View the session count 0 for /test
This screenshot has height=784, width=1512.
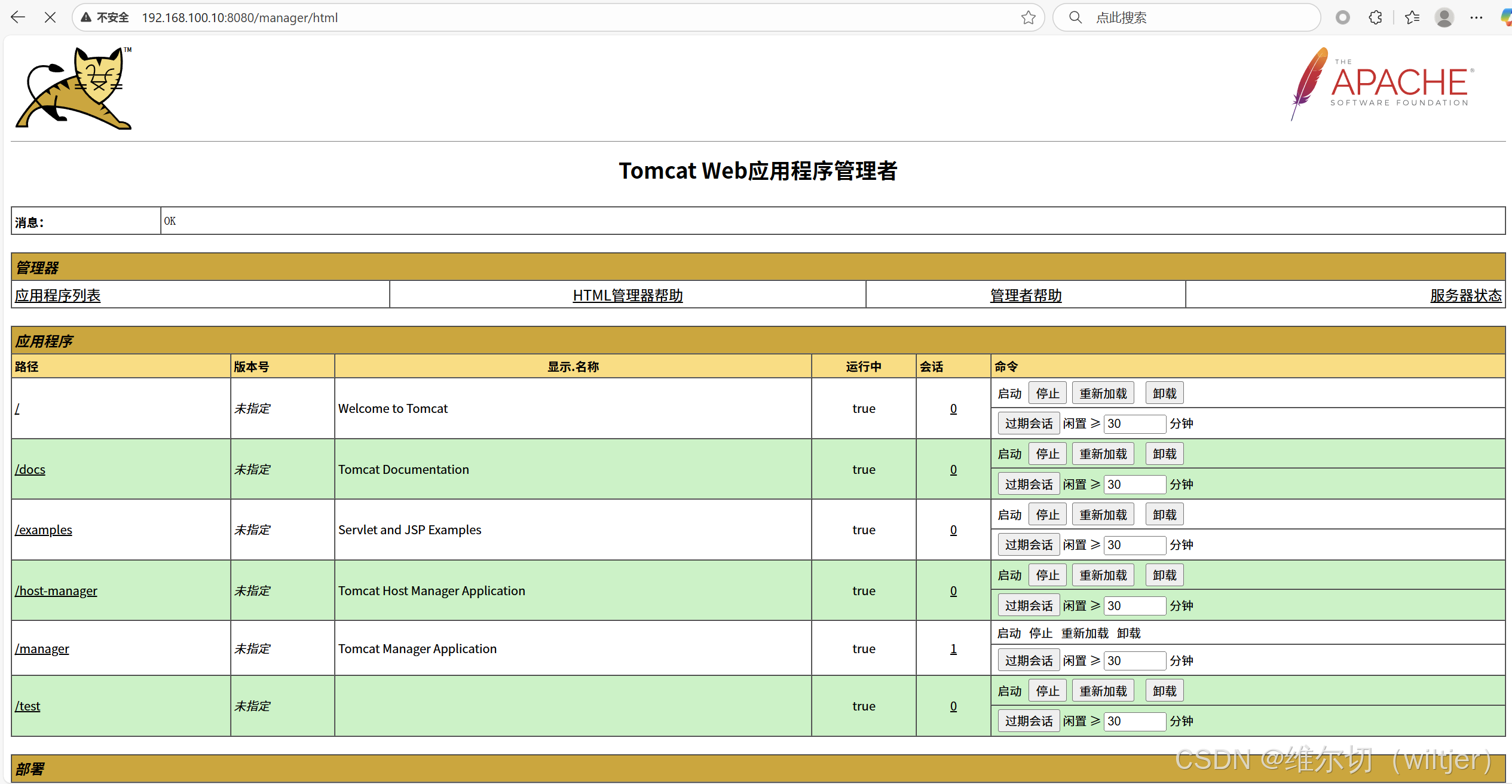pyautogui.click(x=953, y=706)
